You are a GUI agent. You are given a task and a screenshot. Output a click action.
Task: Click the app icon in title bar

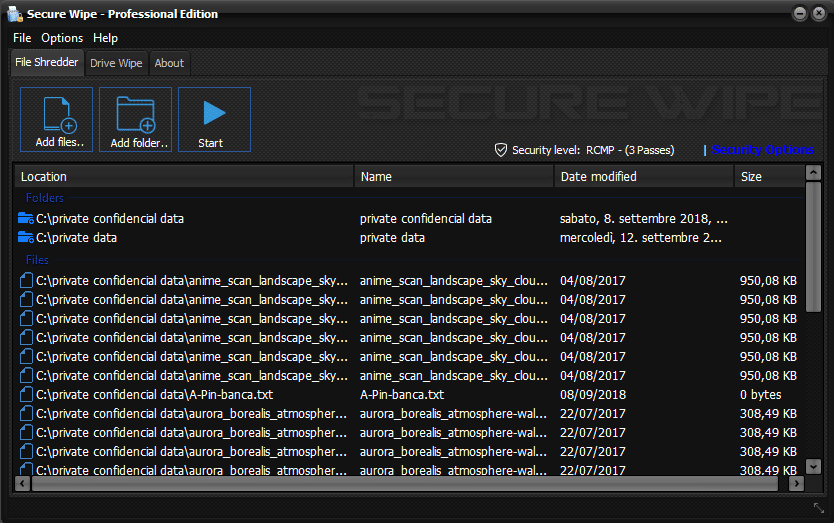(15, 14)
